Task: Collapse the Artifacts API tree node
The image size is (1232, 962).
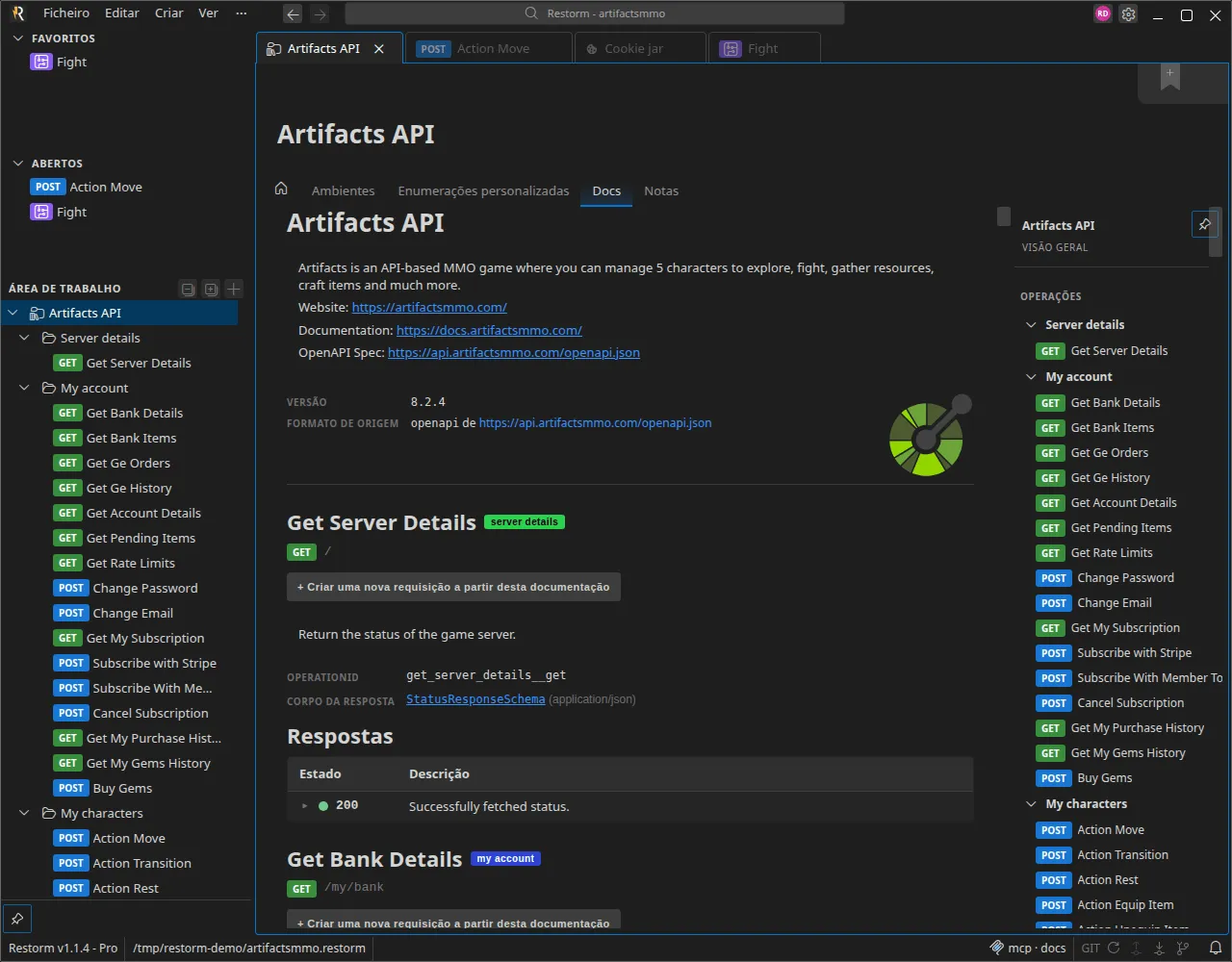Action: coord(13,313)
